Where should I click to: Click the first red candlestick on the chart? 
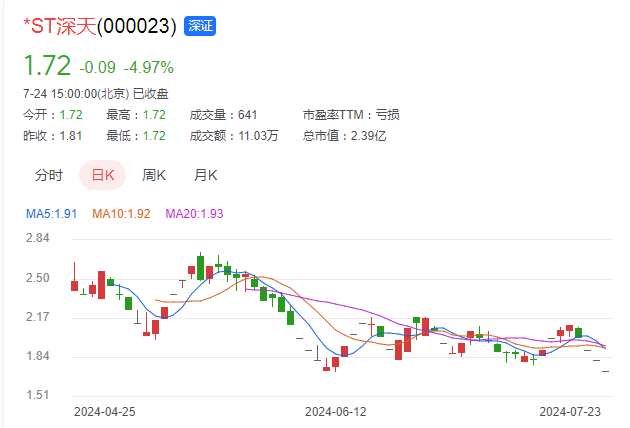tap(74, 286)
